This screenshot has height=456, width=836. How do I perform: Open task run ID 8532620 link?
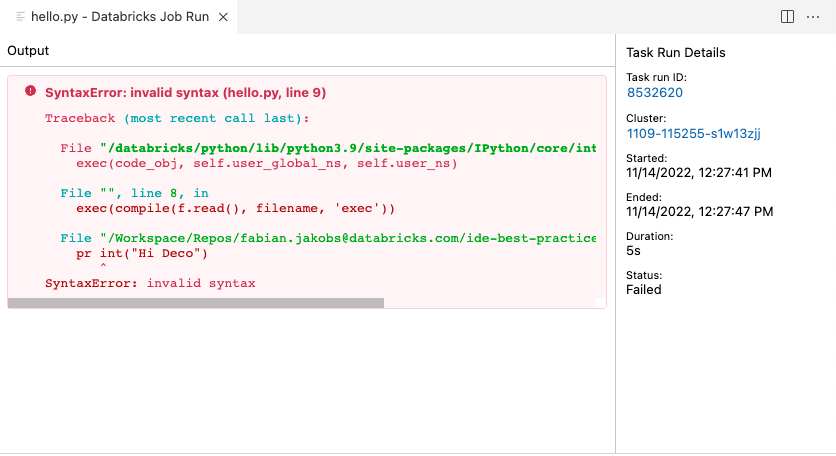point(654,93)
